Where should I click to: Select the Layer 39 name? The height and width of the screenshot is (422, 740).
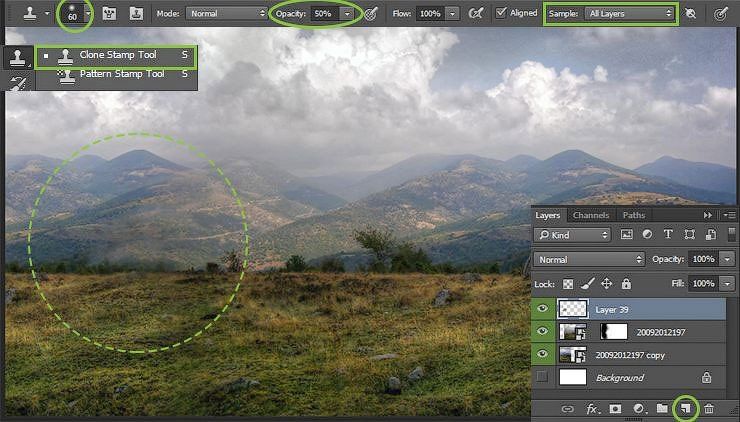[x=612, y=310]
